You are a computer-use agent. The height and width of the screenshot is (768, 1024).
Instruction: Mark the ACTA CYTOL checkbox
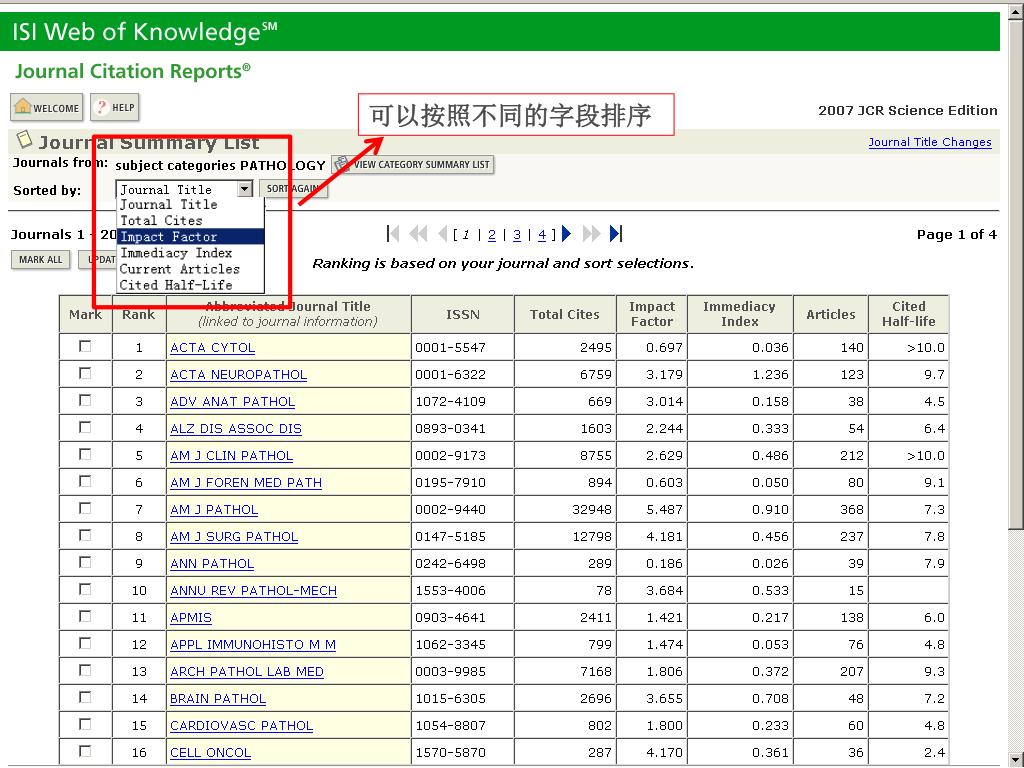point(85,347)
